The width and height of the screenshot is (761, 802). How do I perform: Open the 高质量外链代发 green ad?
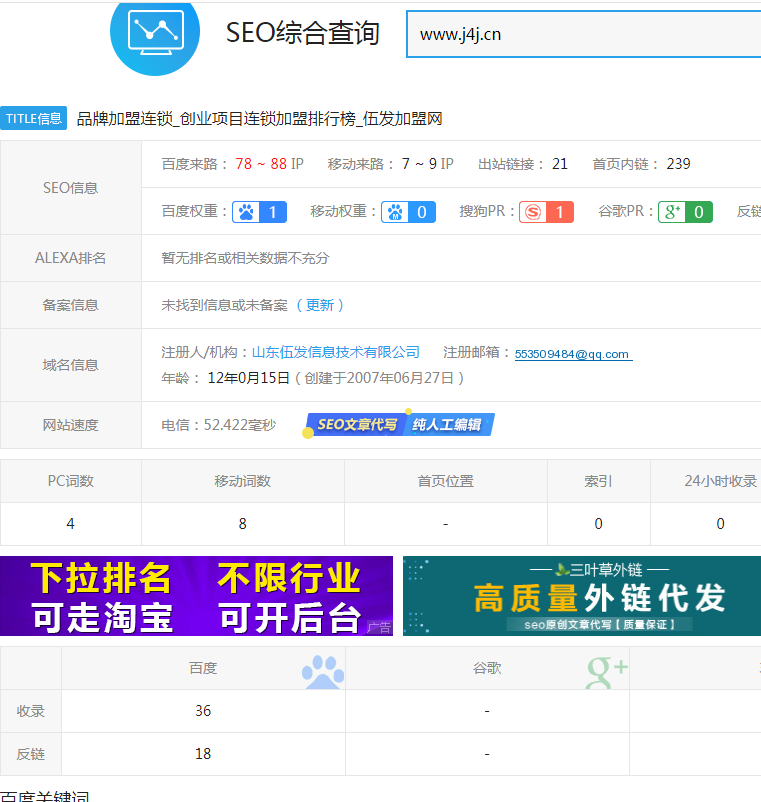click(582, 596)
